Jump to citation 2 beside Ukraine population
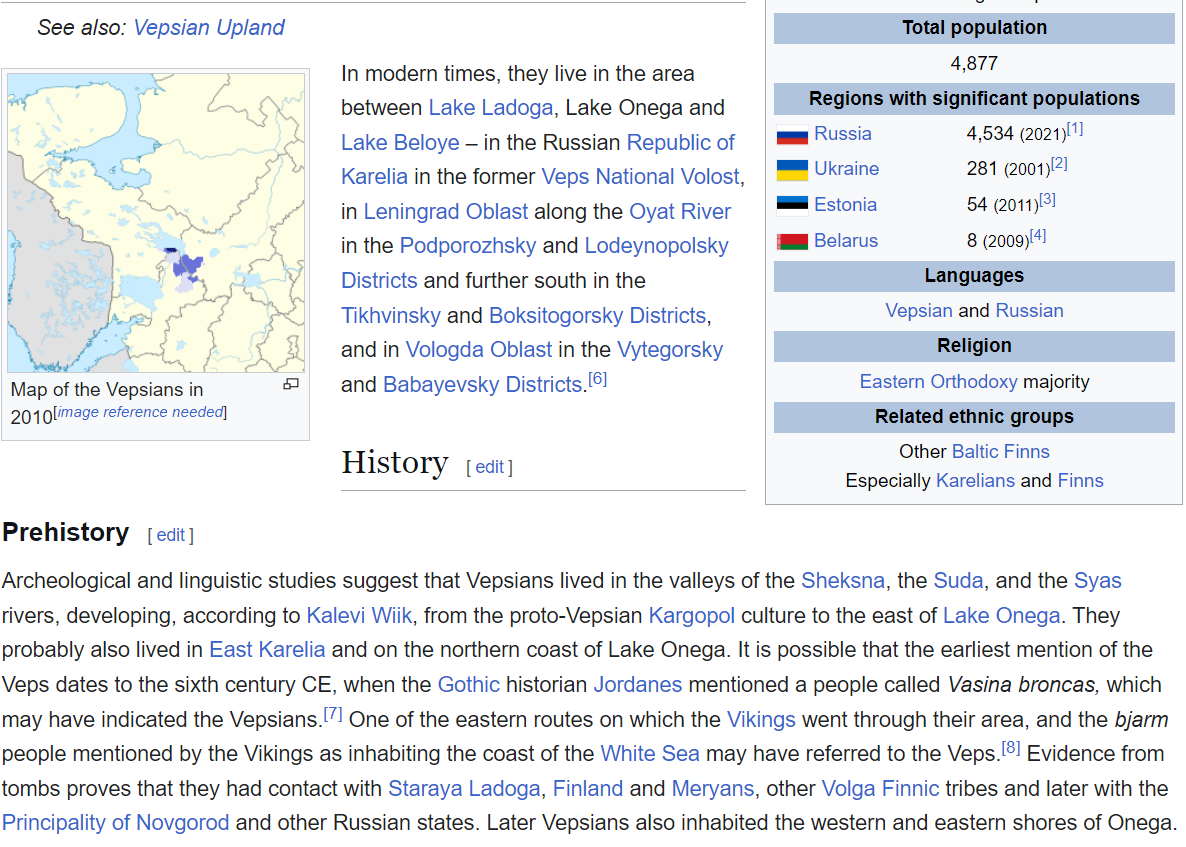This screenshot has width=1186, height=847. tap(1059, 163)
